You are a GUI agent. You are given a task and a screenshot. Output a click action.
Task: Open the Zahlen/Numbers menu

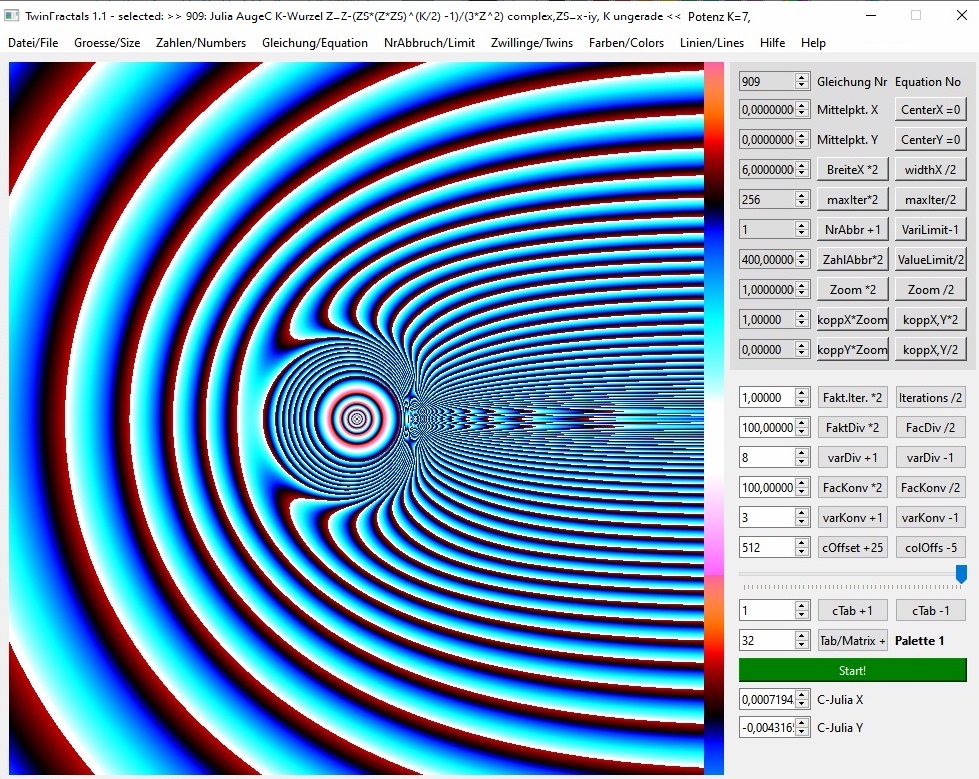pyautogui.click(x=201, y=42)
